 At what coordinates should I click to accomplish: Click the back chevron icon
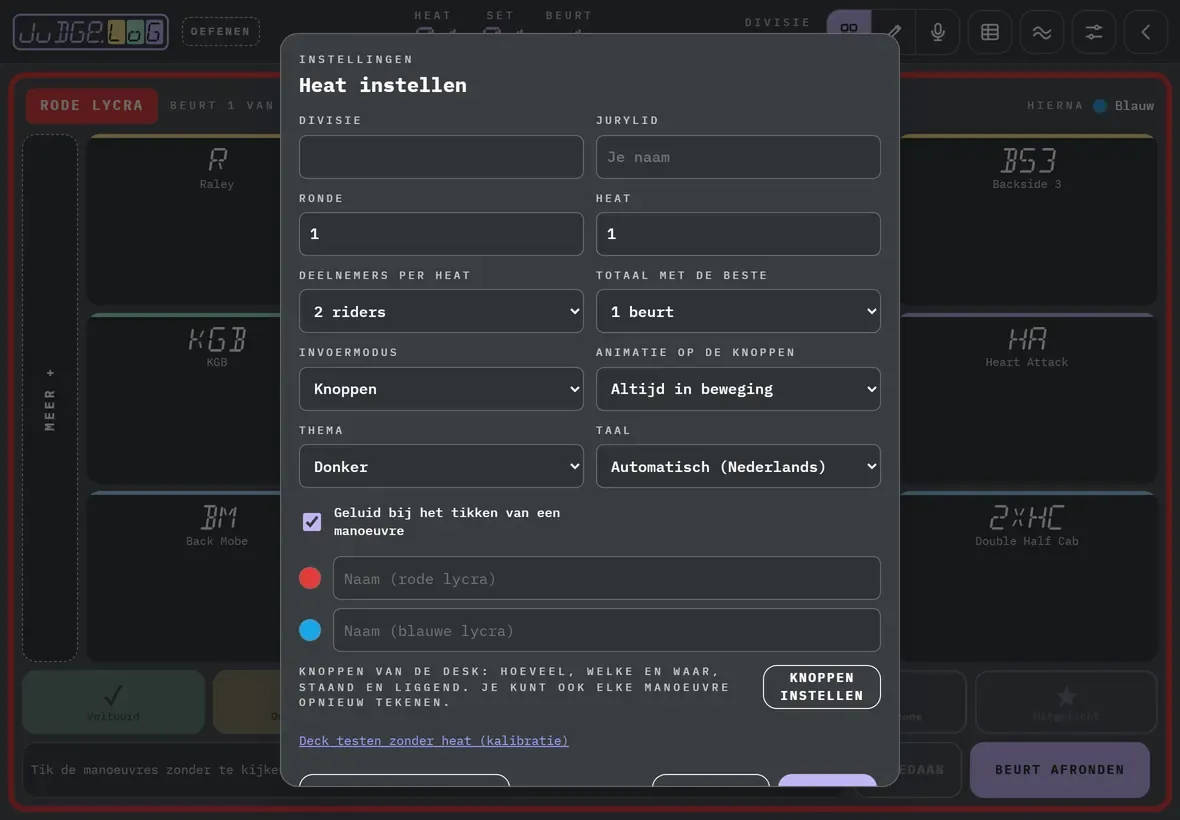click(1145, 32)
